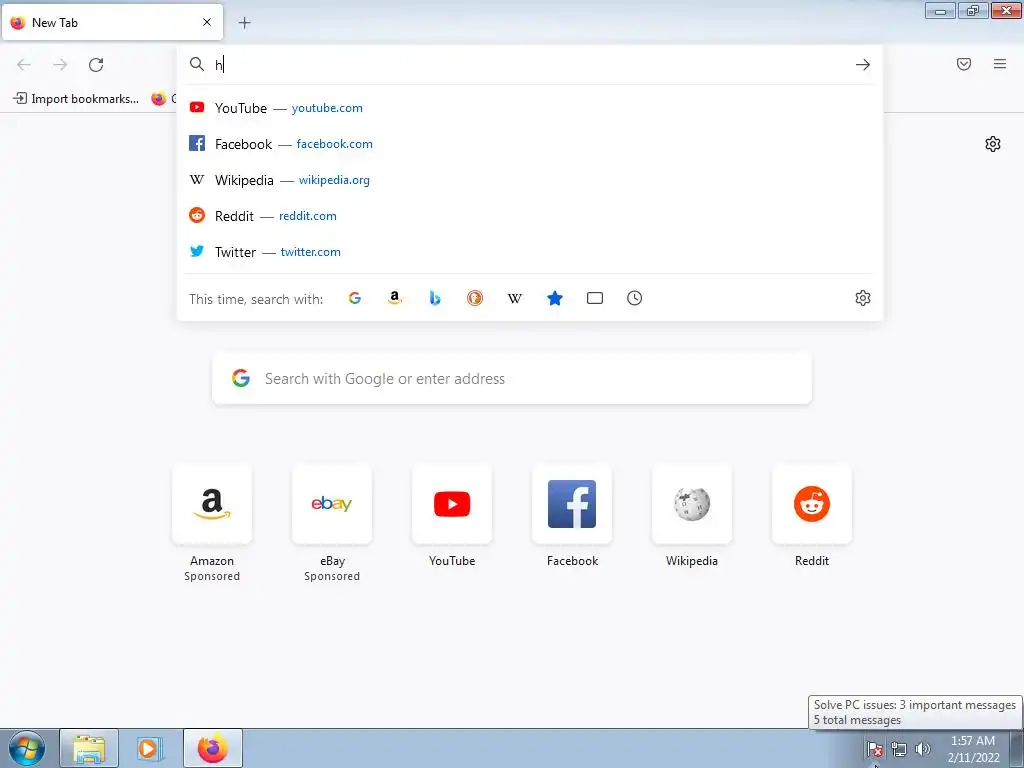Search this time with DuckDuckGo
The width and height of the screenshot is (1024, 768).
(x=475, y=298)
